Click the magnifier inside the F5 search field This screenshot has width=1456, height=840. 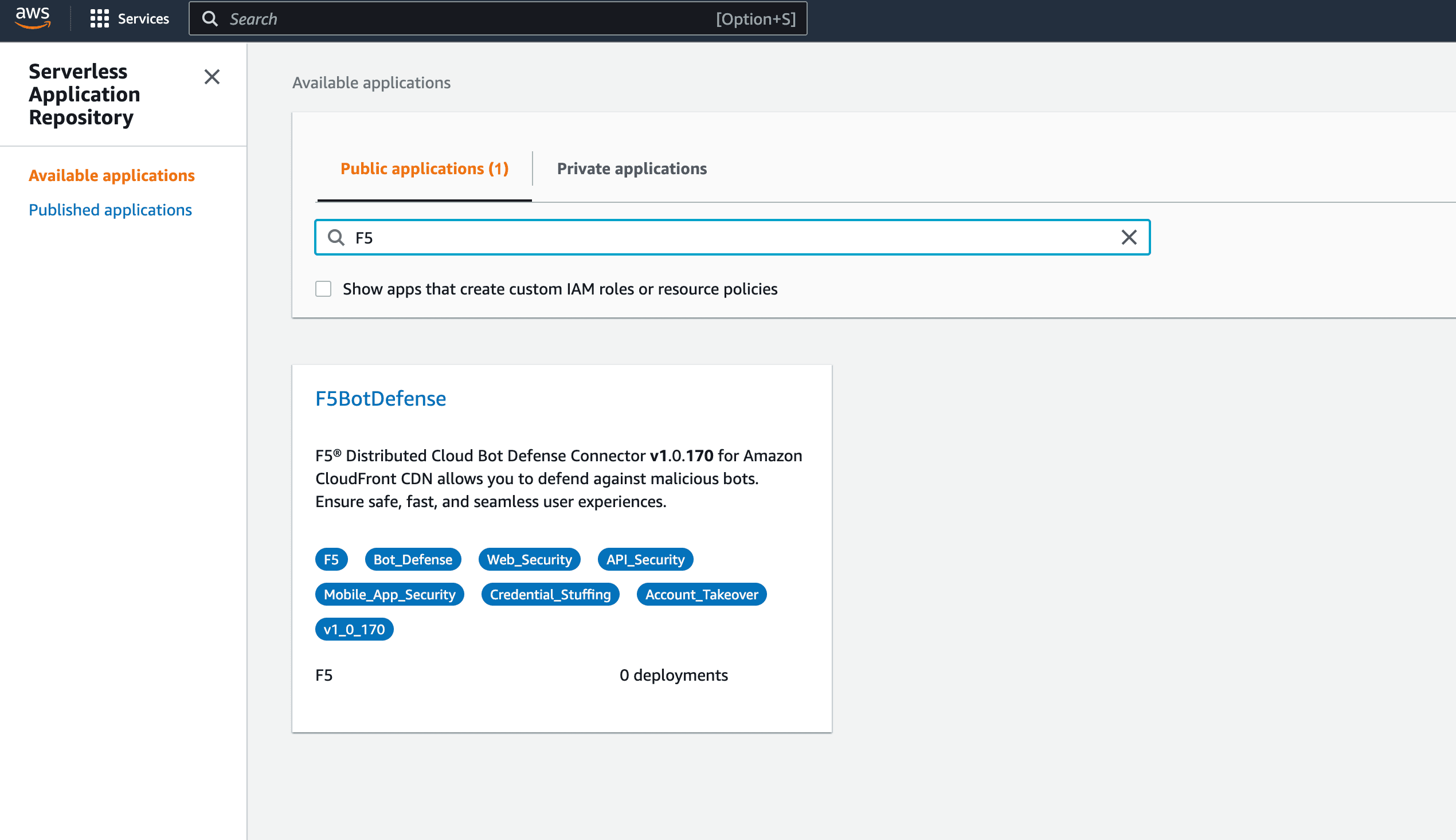[336, 237]
